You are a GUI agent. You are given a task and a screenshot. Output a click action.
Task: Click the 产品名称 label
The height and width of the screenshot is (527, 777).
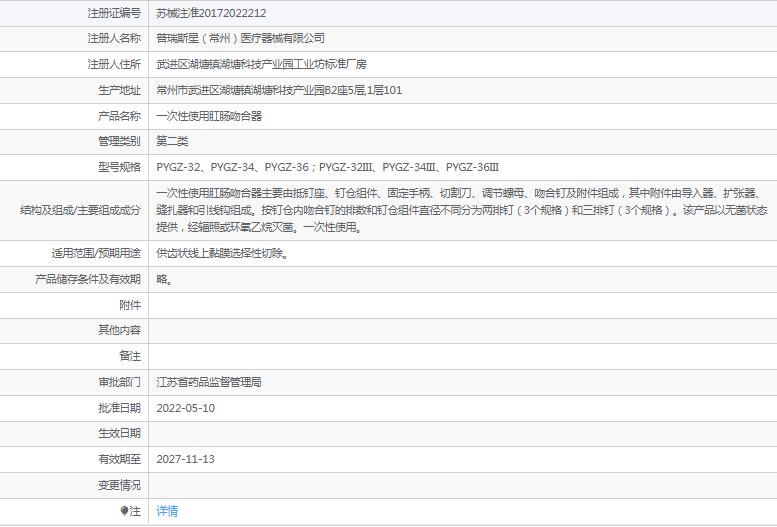(x=119, y=116)
